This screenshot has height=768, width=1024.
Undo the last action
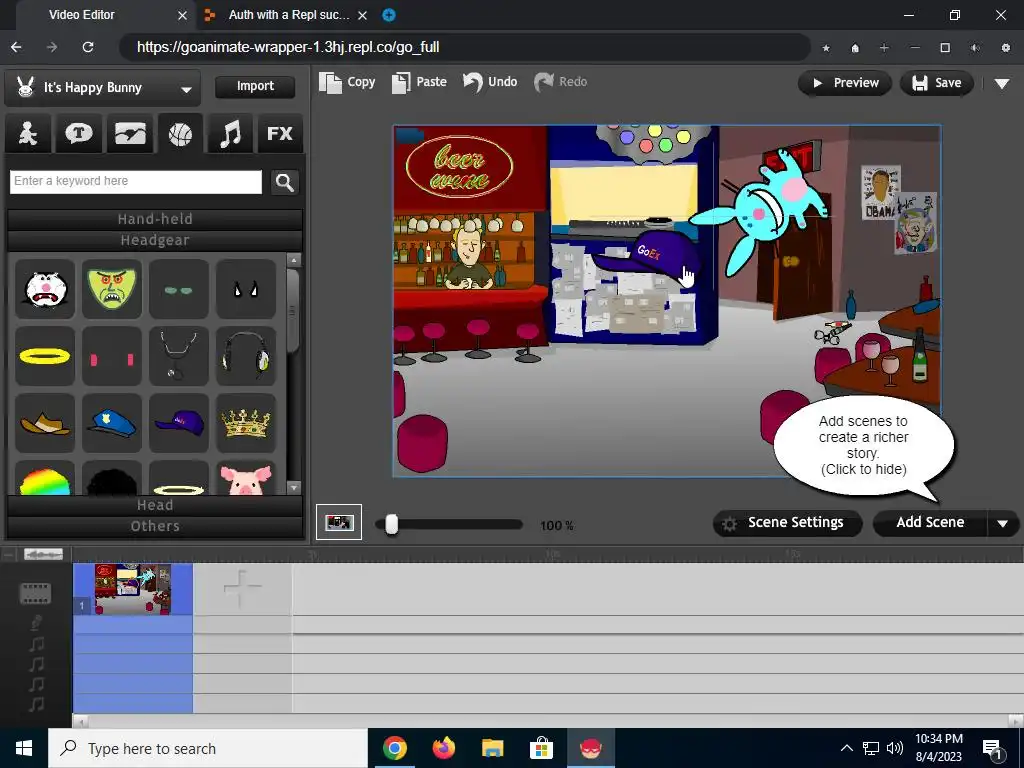[x=490, y=82]
